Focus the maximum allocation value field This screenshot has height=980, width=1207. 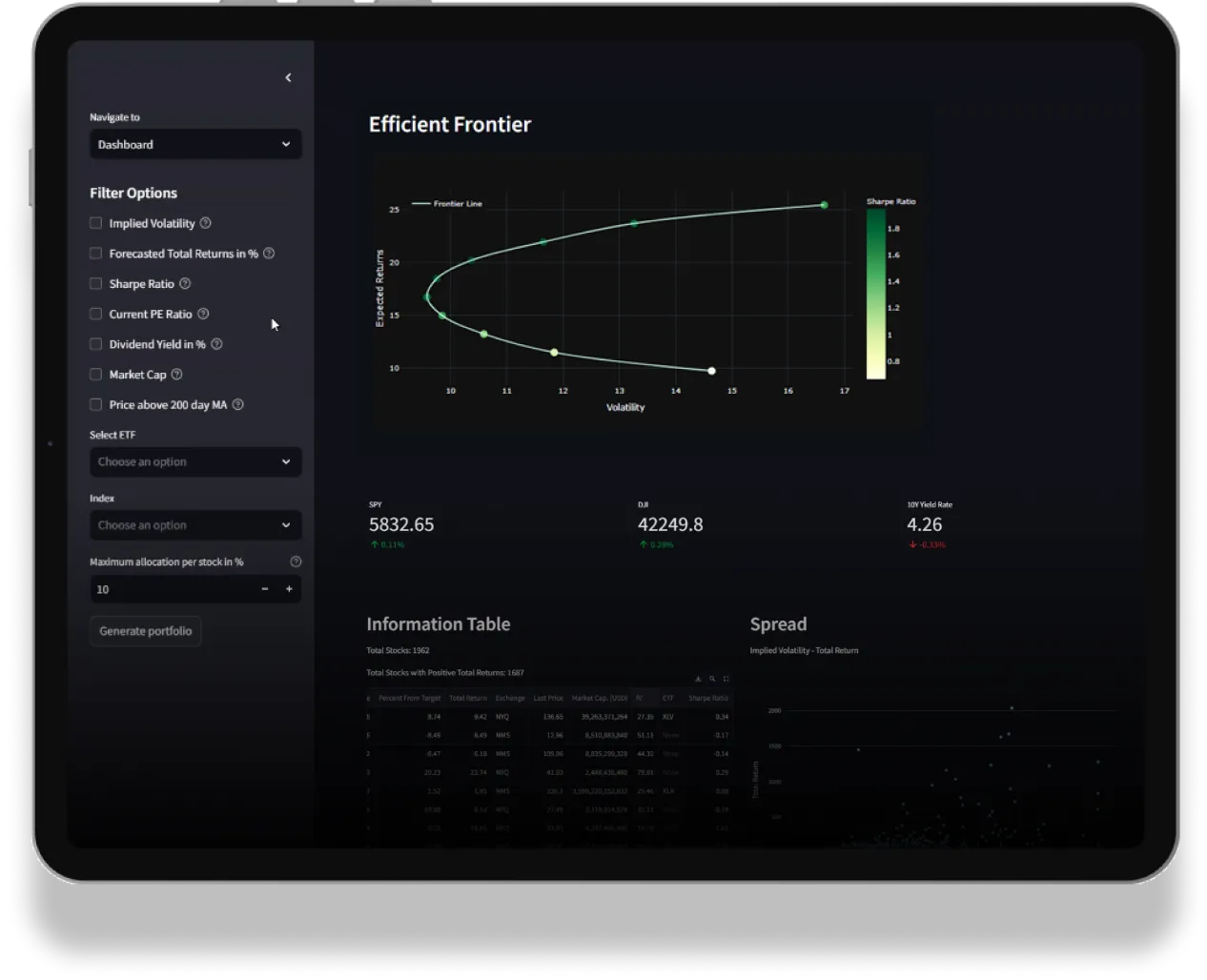(x=172, y=589)
